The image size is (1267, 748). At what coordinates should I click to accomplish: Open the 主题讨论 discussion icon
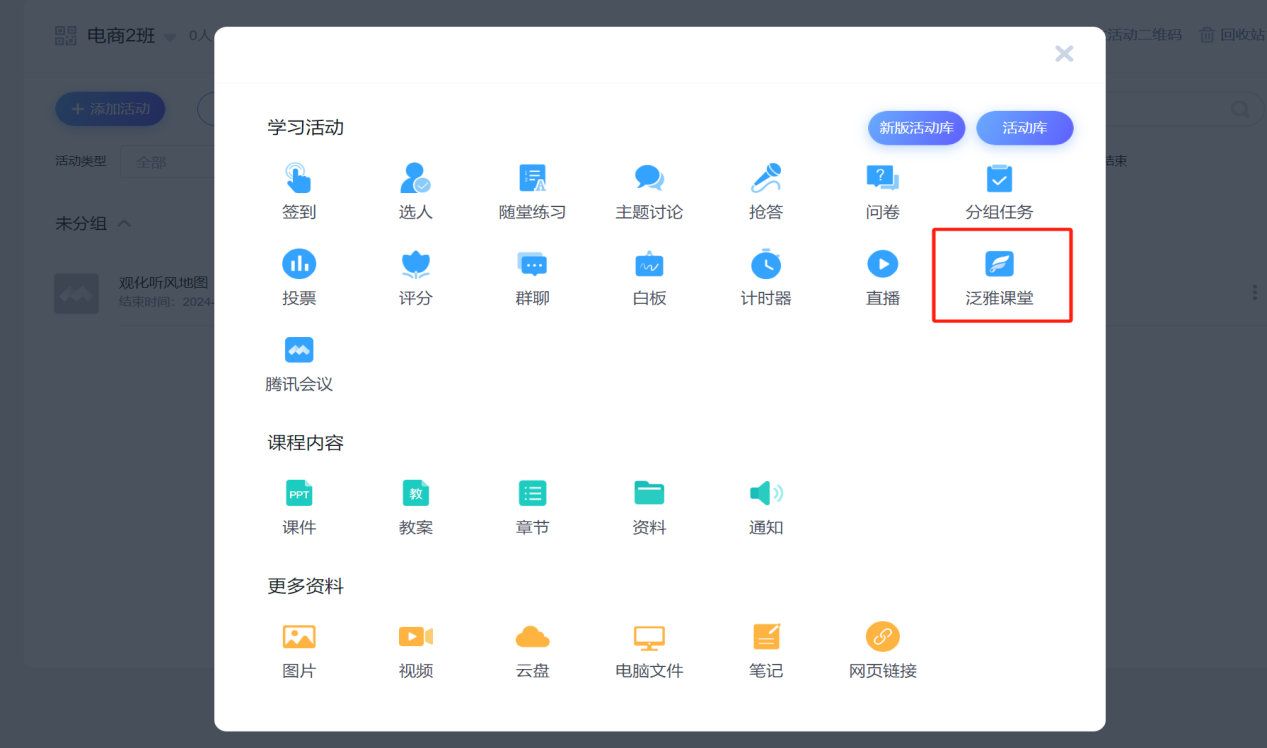tap(649, 179)
